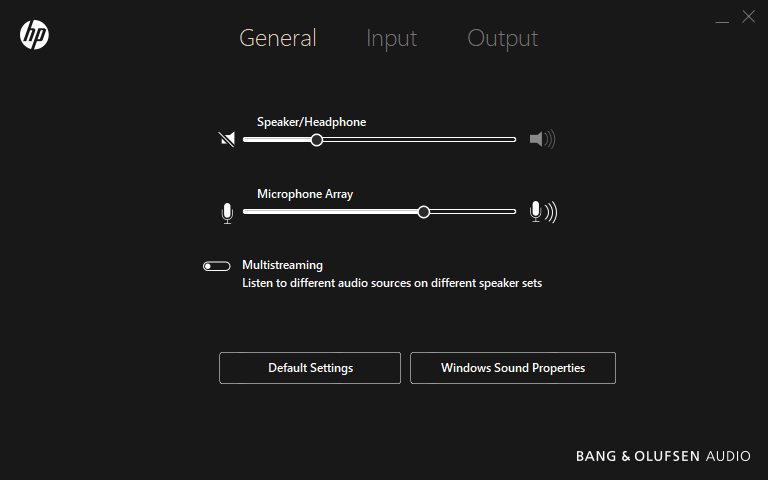Click the loud speaker maximum volume icon
This screenshot has height=480, width=768.
point(543,139)
